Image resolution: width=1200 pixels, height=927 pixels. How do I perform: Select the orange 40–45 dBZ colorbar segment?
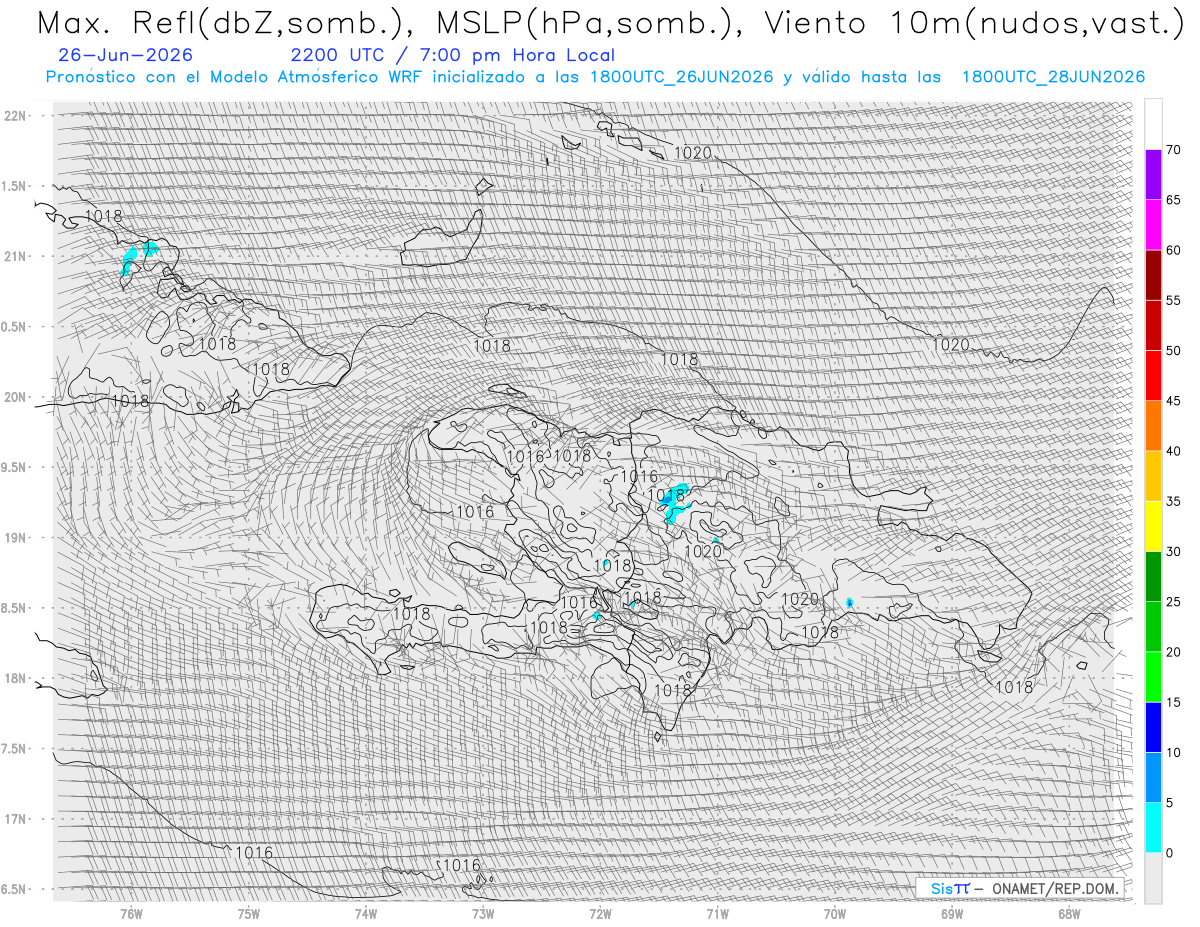click(1153, 426)
